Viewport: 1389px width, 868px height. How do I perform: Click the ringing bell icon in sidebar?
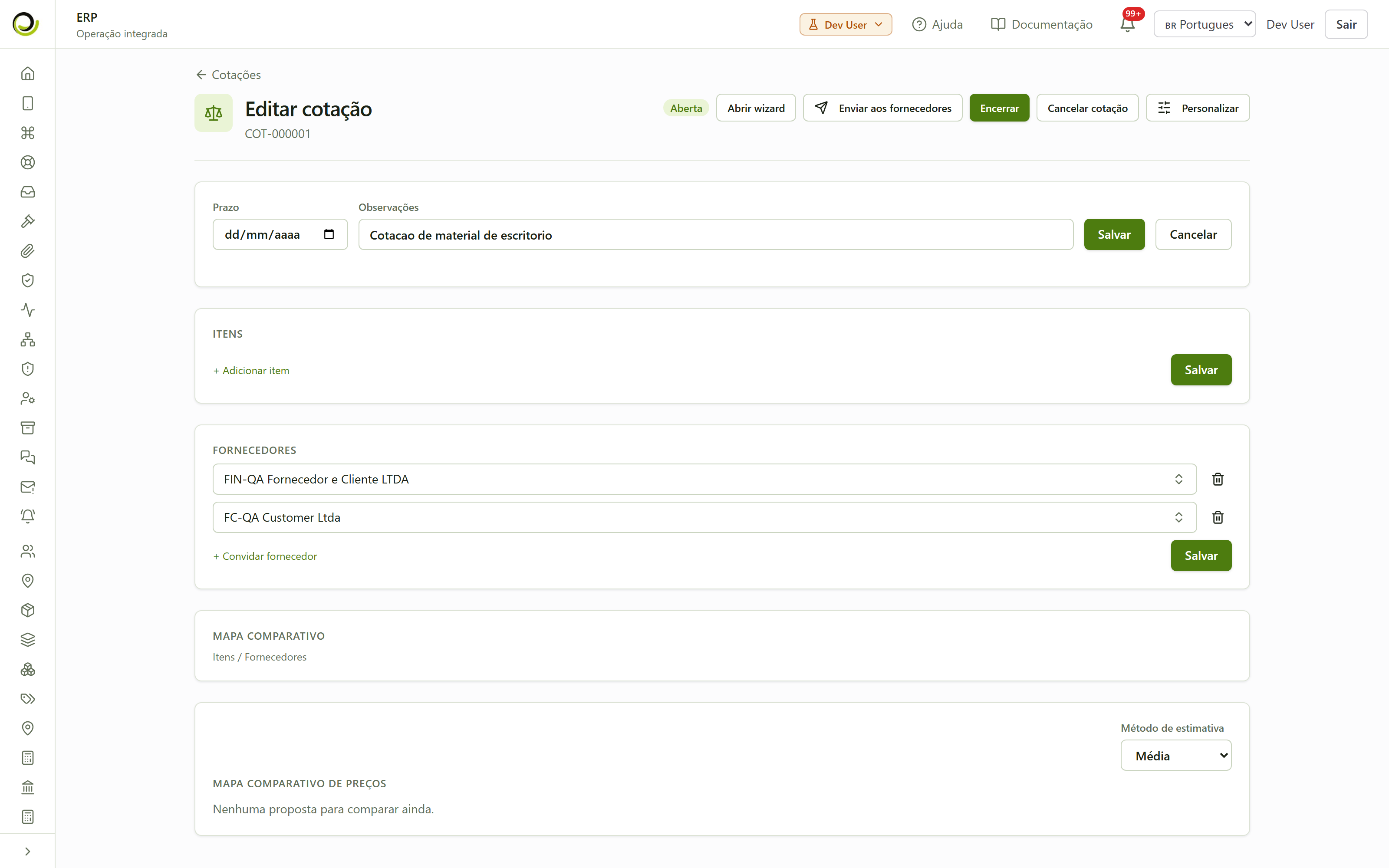27,516
